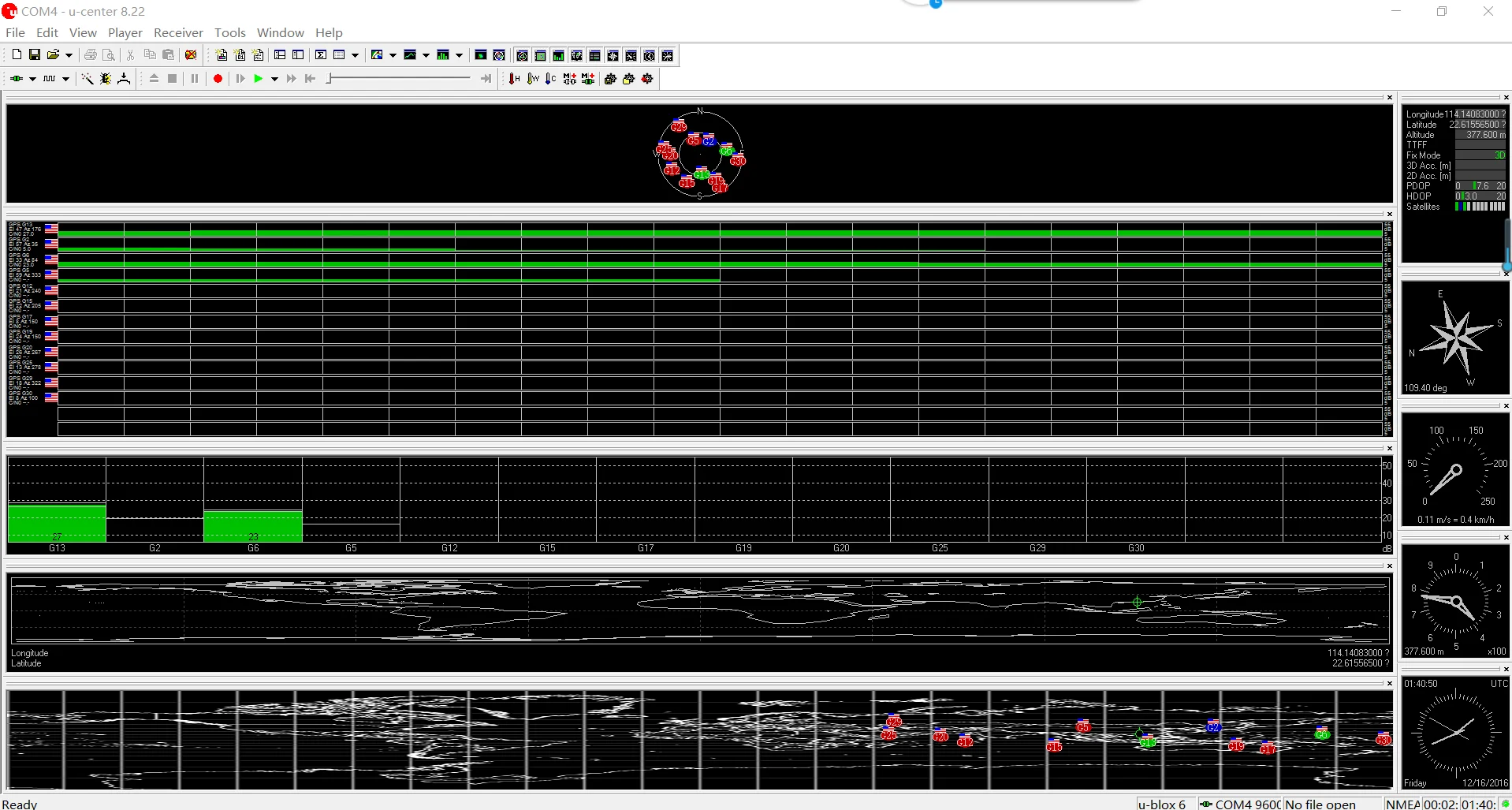Click the Hotstart thermometer icon
1512x810 pixels.
[515, 79]
